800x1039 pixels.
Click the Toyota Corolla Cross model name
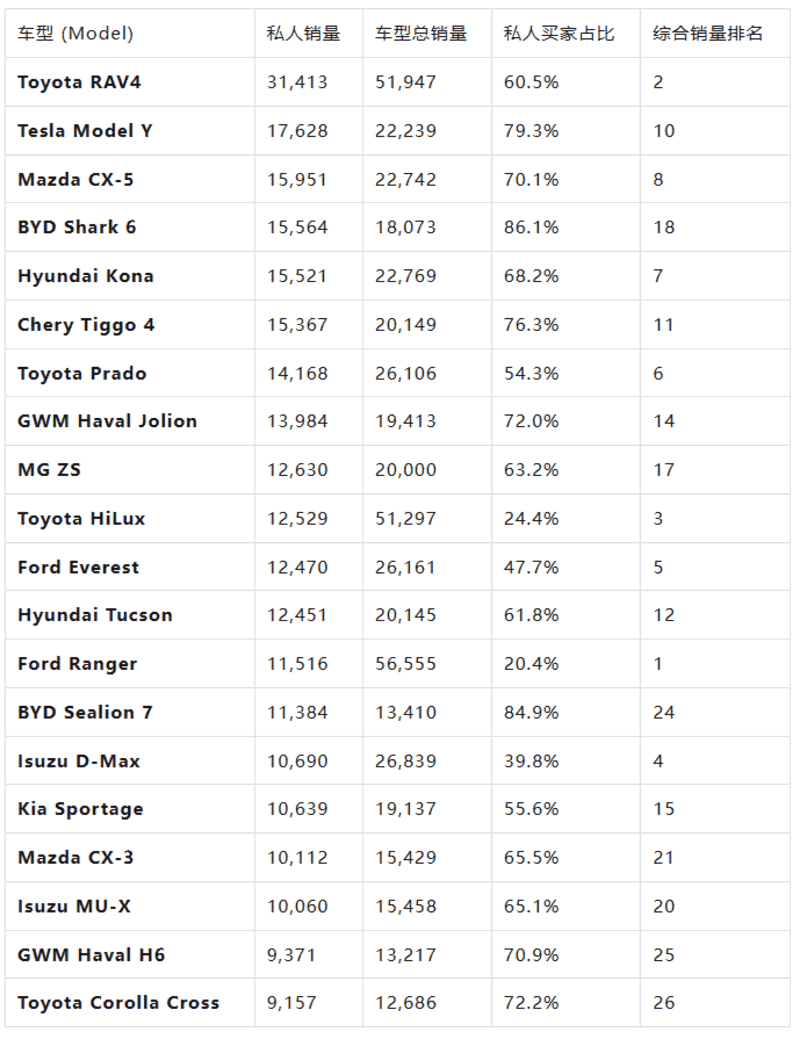[118, 1002]
